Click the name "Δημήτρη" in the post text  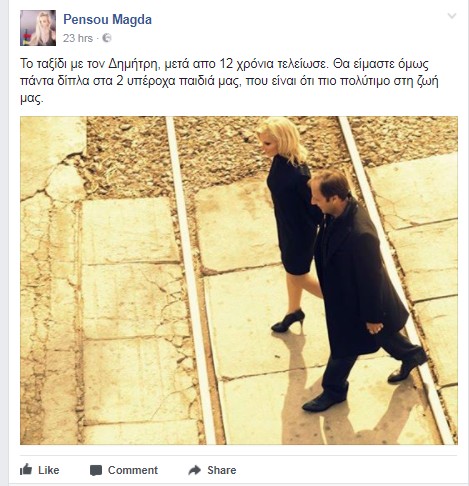(135, 64)
